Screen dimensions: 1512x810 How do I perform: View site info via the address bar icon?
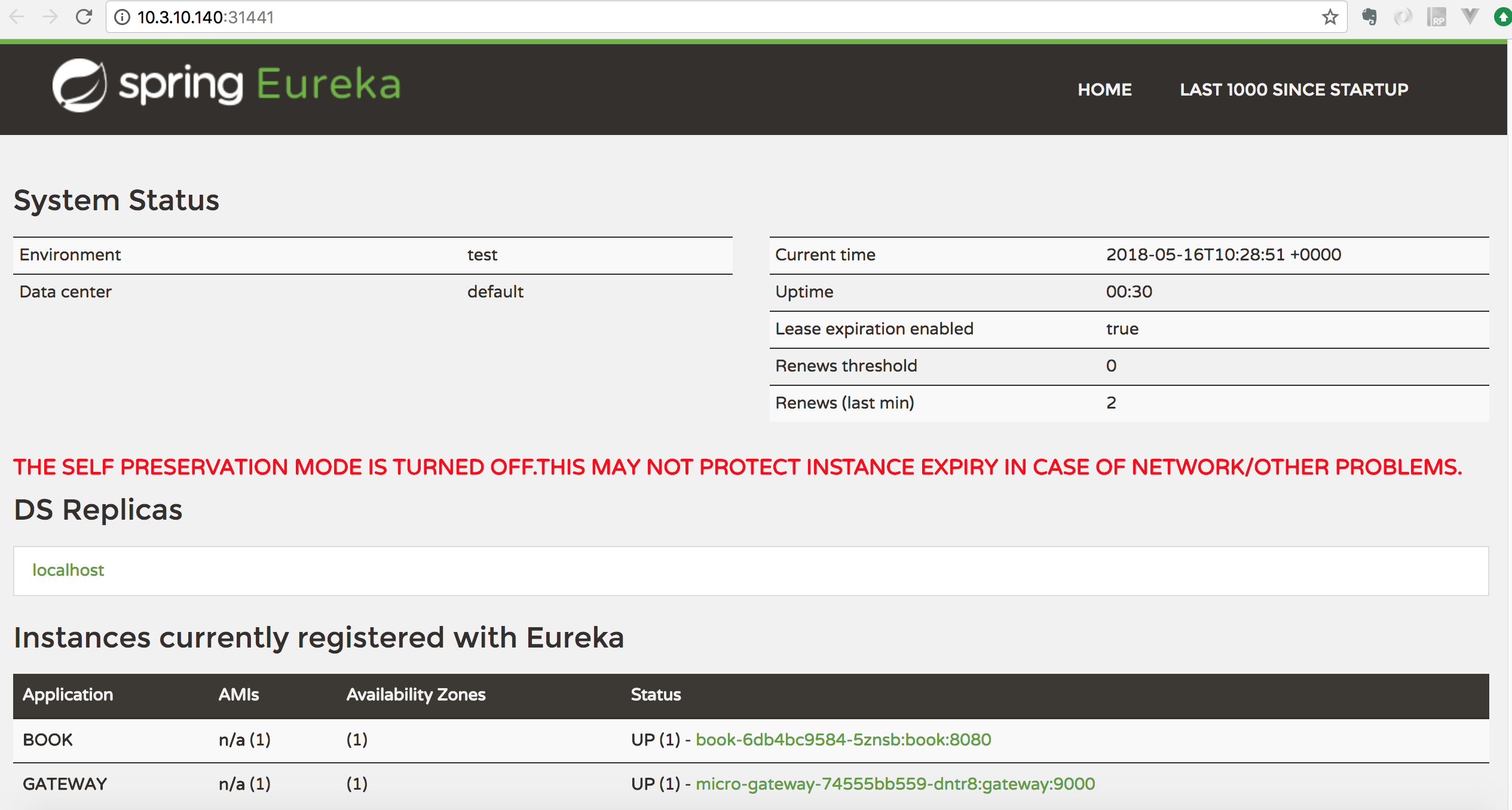(122, 17)
